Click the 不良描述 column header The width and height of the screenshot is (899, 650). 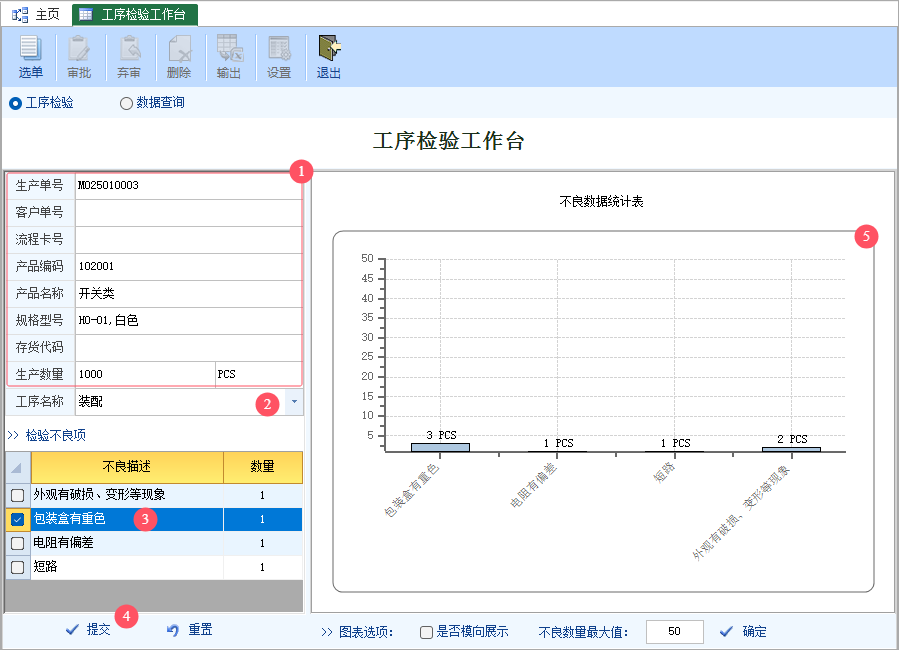point(127,467)
